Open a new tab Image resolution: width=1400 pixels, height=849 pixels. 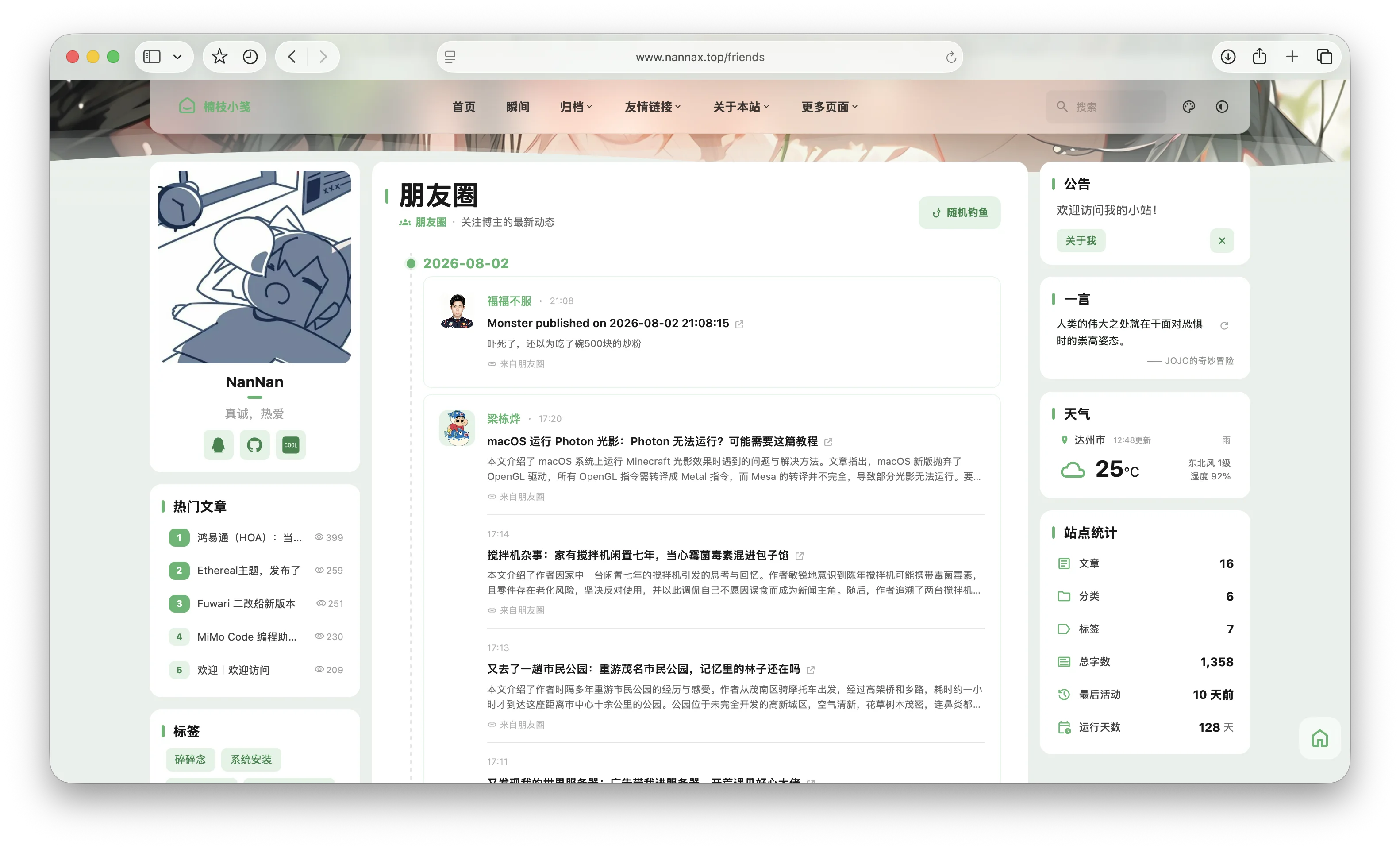tap(1292, 57)
